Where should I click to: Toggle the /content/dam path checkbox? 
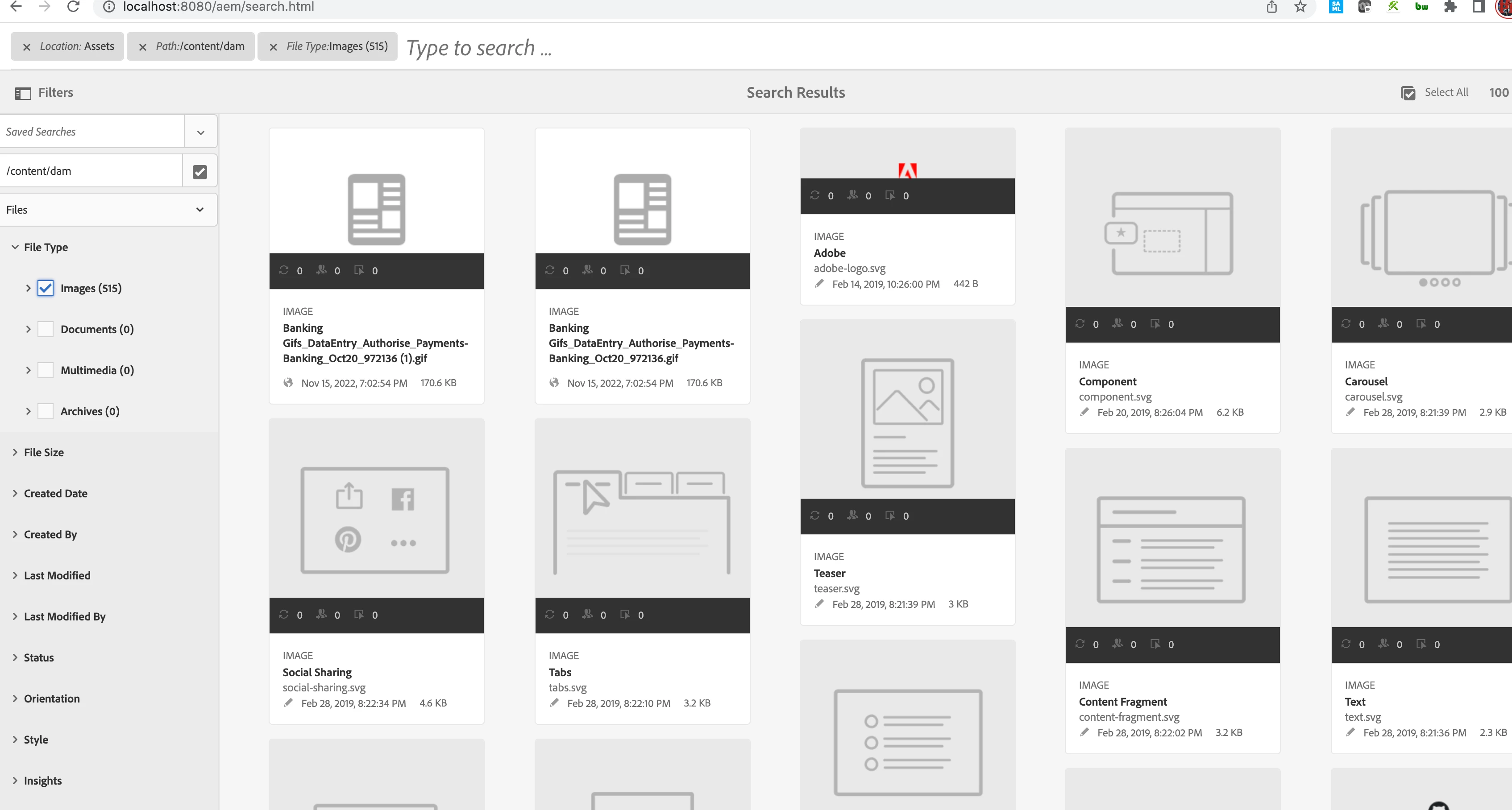(199, 171)
